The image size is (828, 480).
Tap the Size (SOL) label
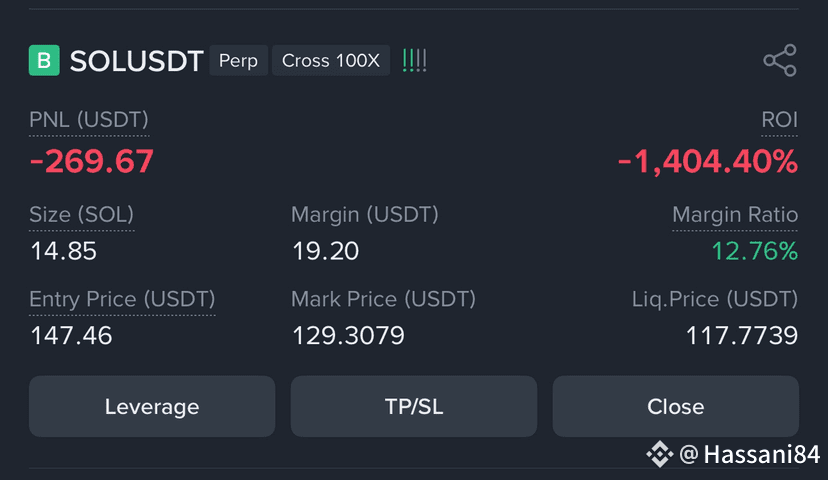coord(82,215)
